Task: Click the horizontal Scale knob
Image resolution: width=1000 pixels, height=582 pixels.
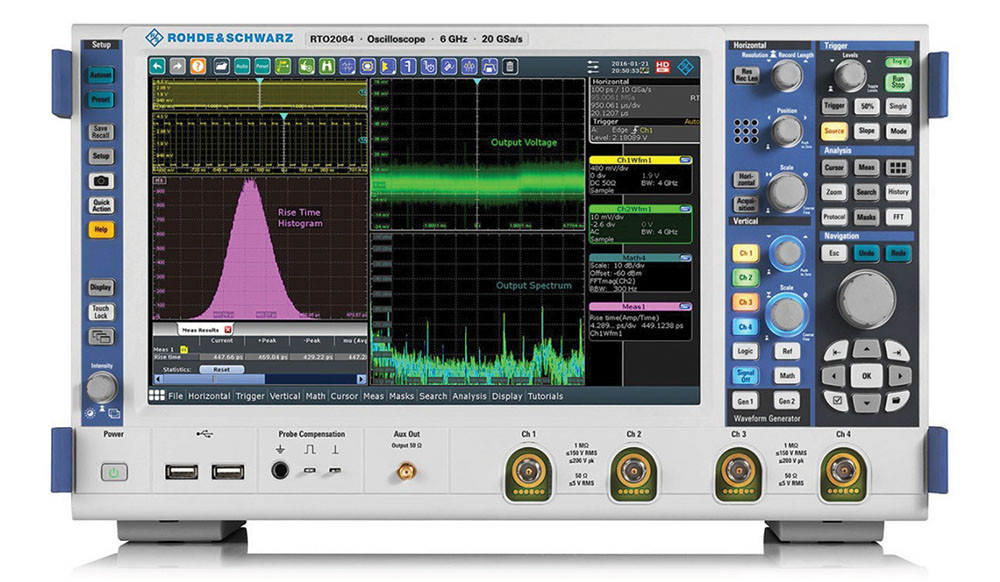Action: (787, 191)
